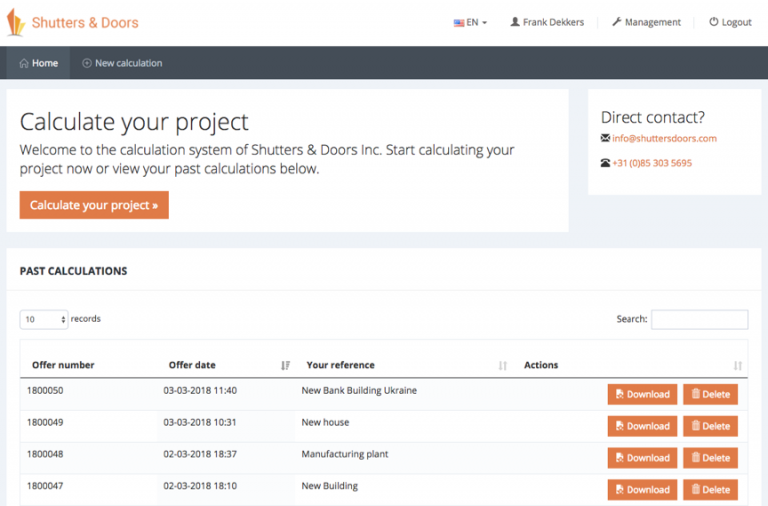Sort by the Offer number header

tap(63, 365)
